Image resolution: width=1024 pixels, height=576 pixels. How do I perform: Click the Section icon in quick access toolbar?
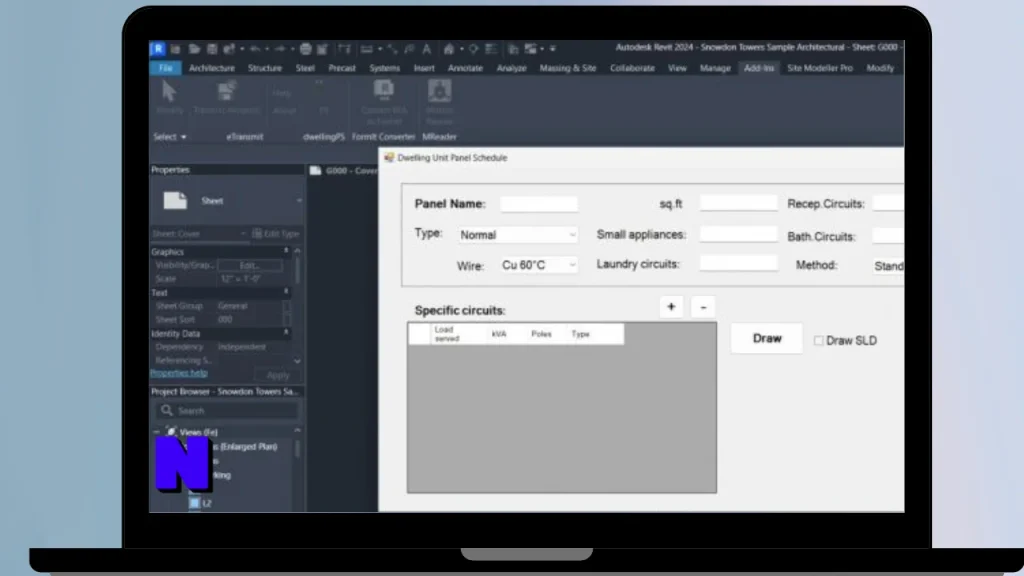pos(473,49)
